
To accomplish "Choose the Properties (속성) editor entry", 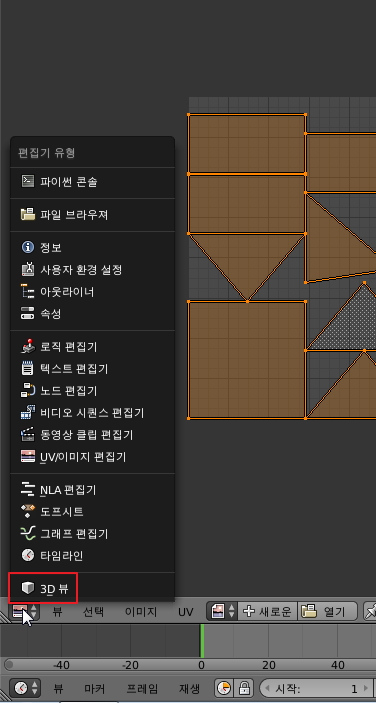I will pyautogui.click(x=92, y=314).
